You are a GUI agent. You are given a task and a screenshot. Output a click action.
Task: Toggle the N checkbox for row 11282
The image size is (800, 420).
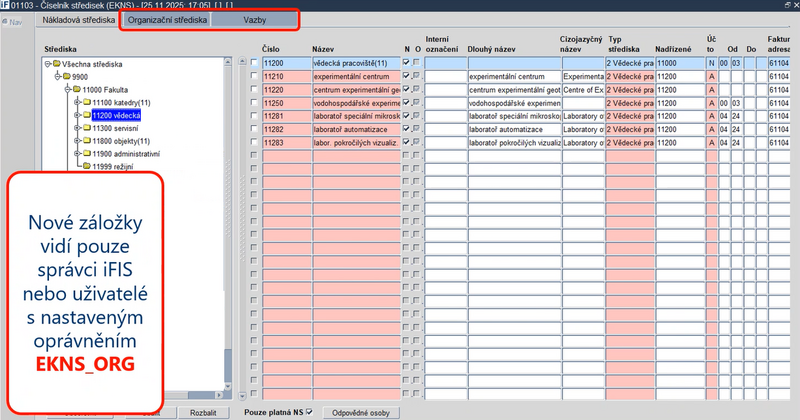pyautogui.click(x=405, y=128)
